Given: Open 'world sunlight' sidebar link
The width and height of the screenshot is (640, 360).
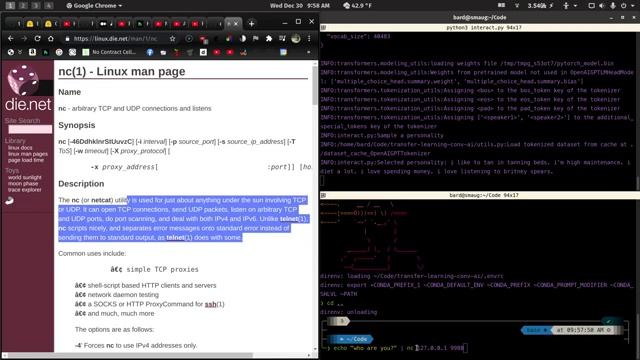Looking at the screenshot, I should (24, 178).
